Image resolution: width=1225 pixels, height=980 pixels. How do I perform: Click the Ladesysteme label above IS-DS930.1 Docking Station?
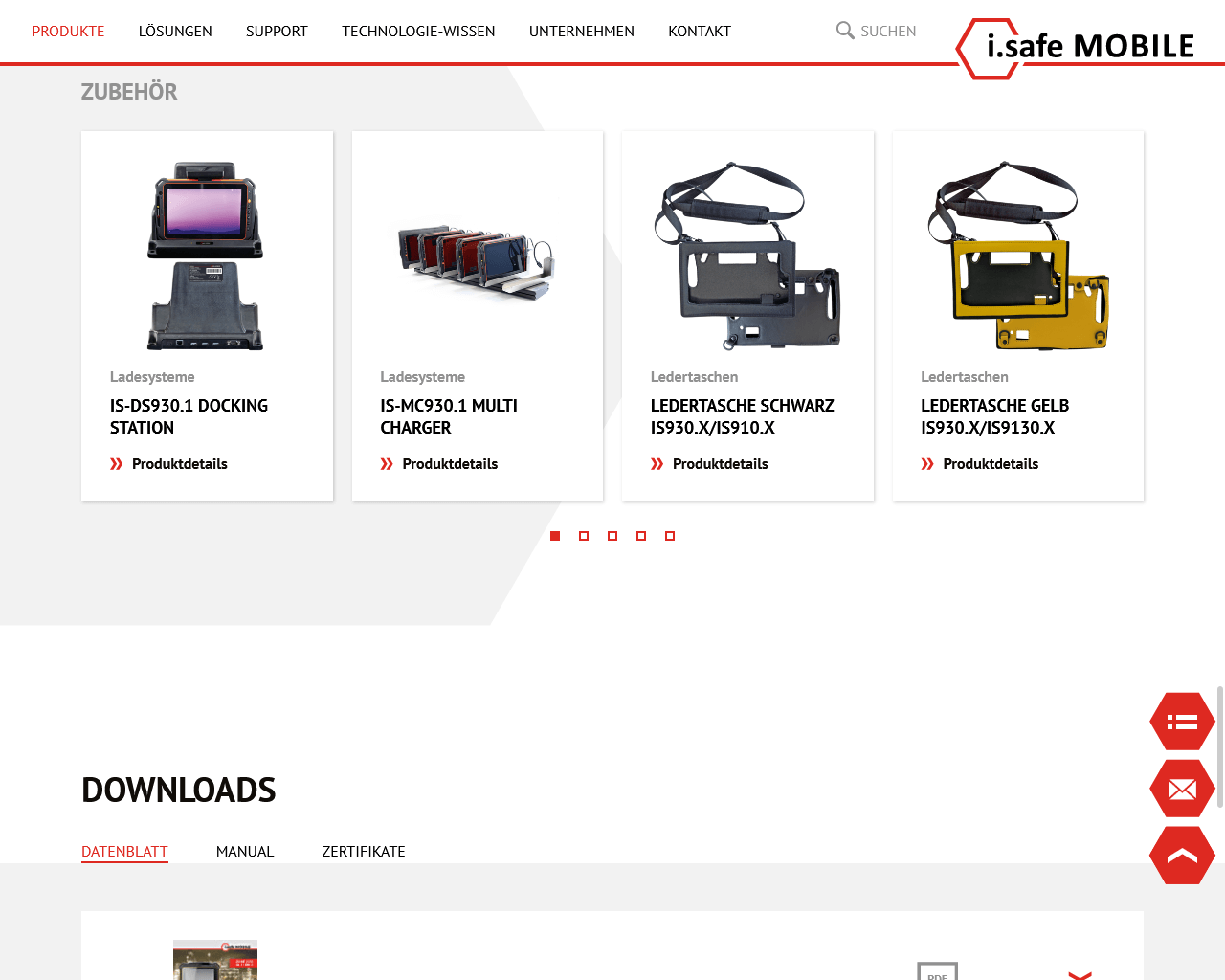point(152,377)
